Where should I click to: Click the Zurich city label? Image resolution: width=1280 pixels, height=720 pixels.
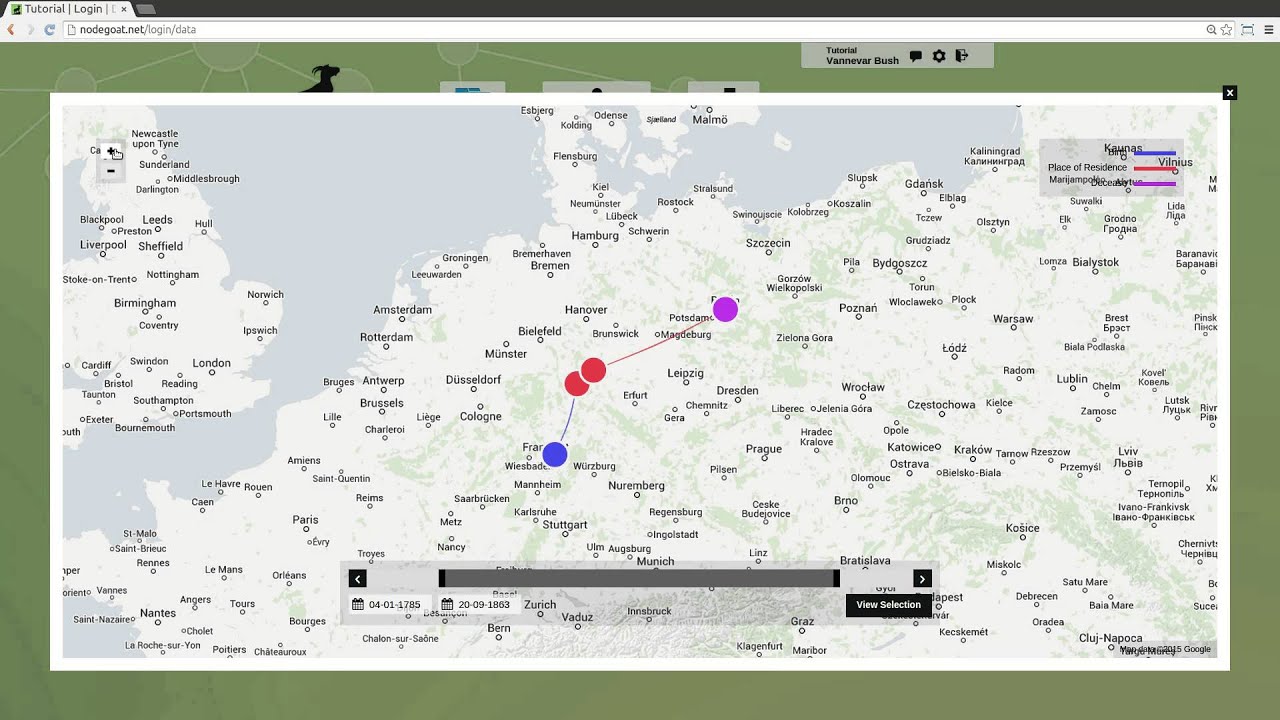[x=540, y=605]
